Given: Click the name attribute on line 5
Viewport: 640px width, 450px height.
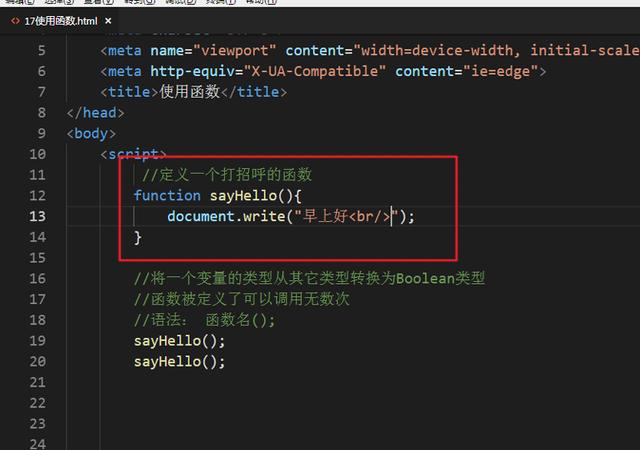Looking at the screenshot, I should click(167, 51).
